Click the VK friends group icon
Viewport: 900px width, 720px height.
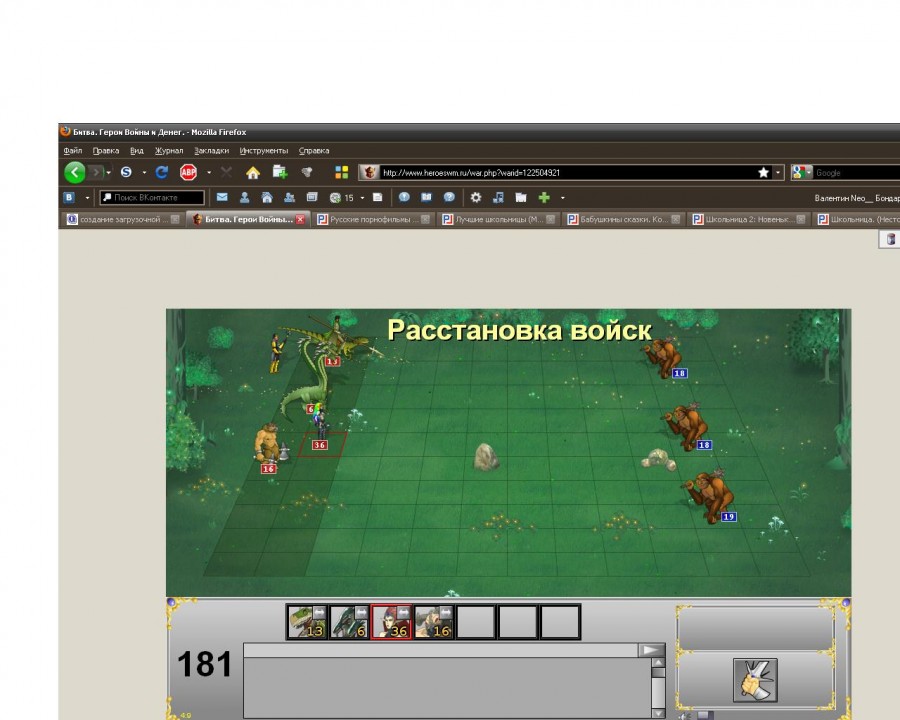(x=289, y=198)
